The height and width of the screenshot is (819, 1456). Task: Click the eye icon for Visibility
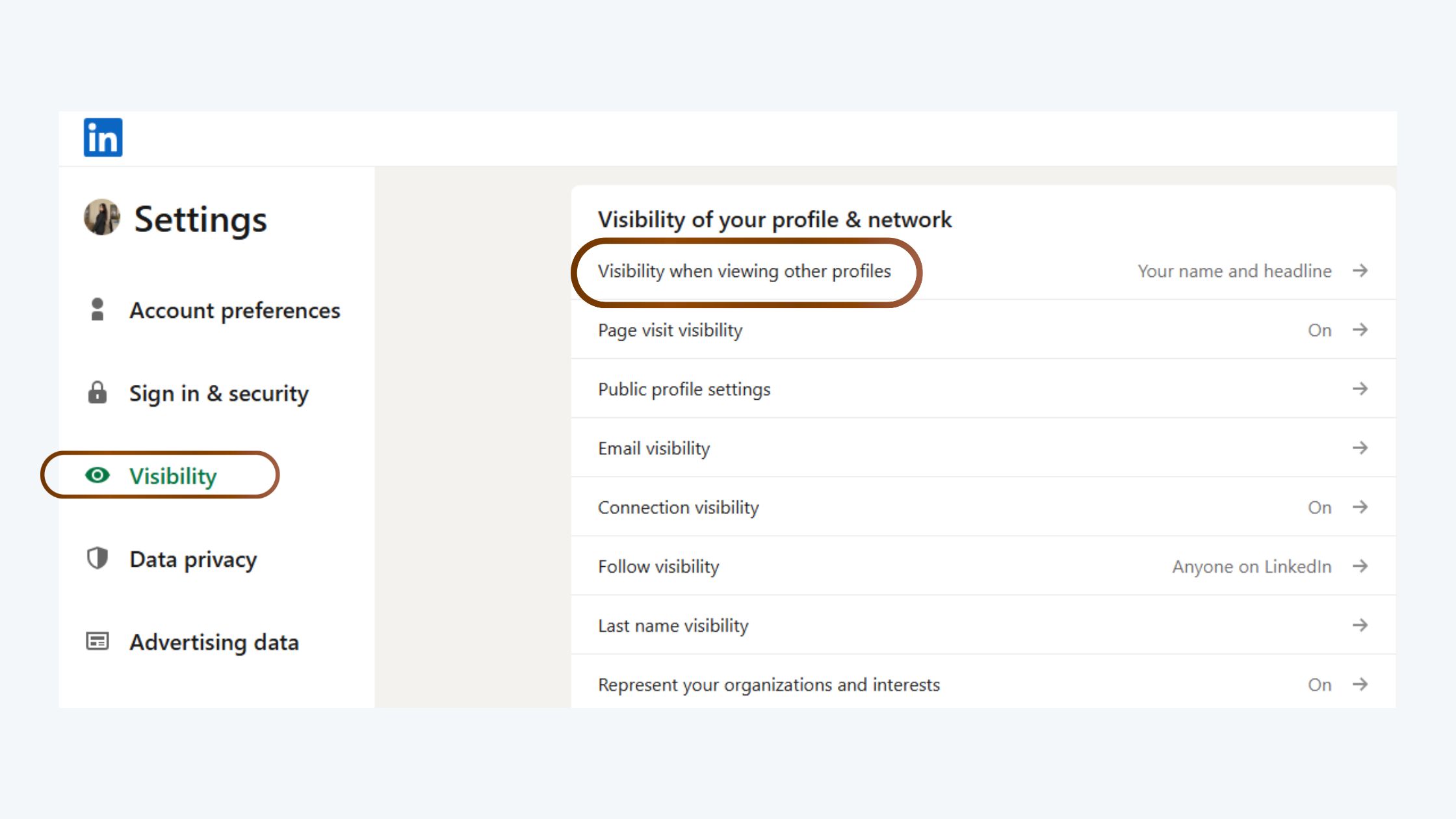pyautogui.click(x=97, y=475)
